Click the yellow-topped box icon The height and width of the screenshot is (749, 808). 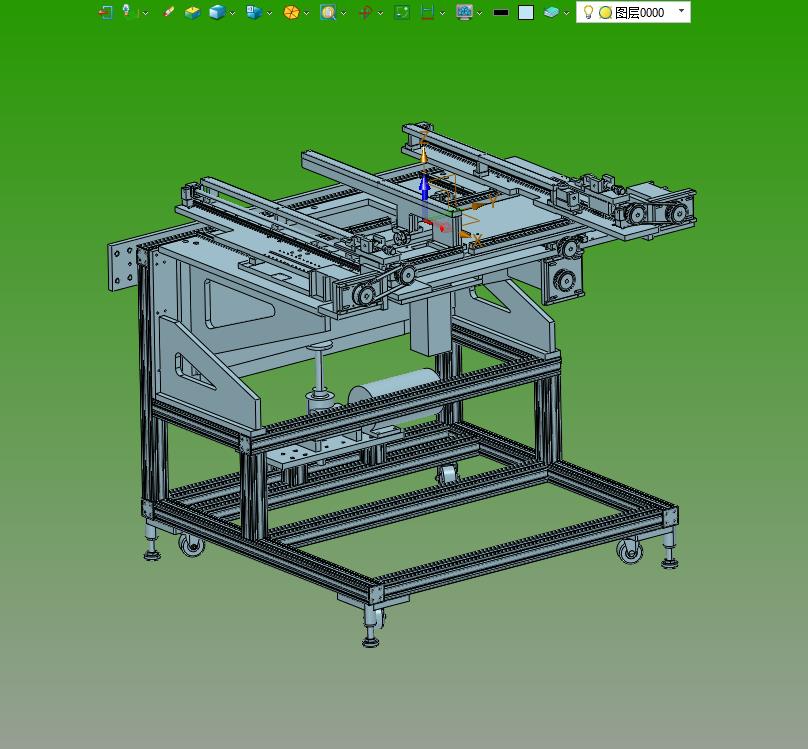[193, 12]
